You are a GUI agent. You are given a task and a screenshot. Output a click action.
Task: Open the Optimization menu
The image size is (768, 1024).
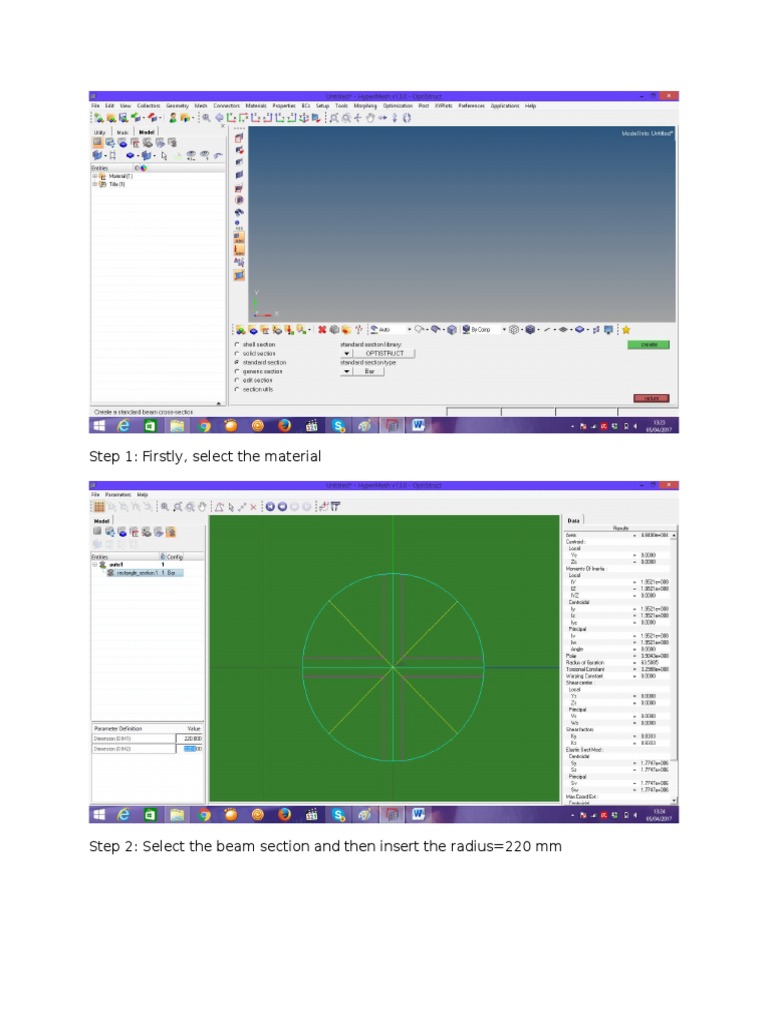(397, 106)
